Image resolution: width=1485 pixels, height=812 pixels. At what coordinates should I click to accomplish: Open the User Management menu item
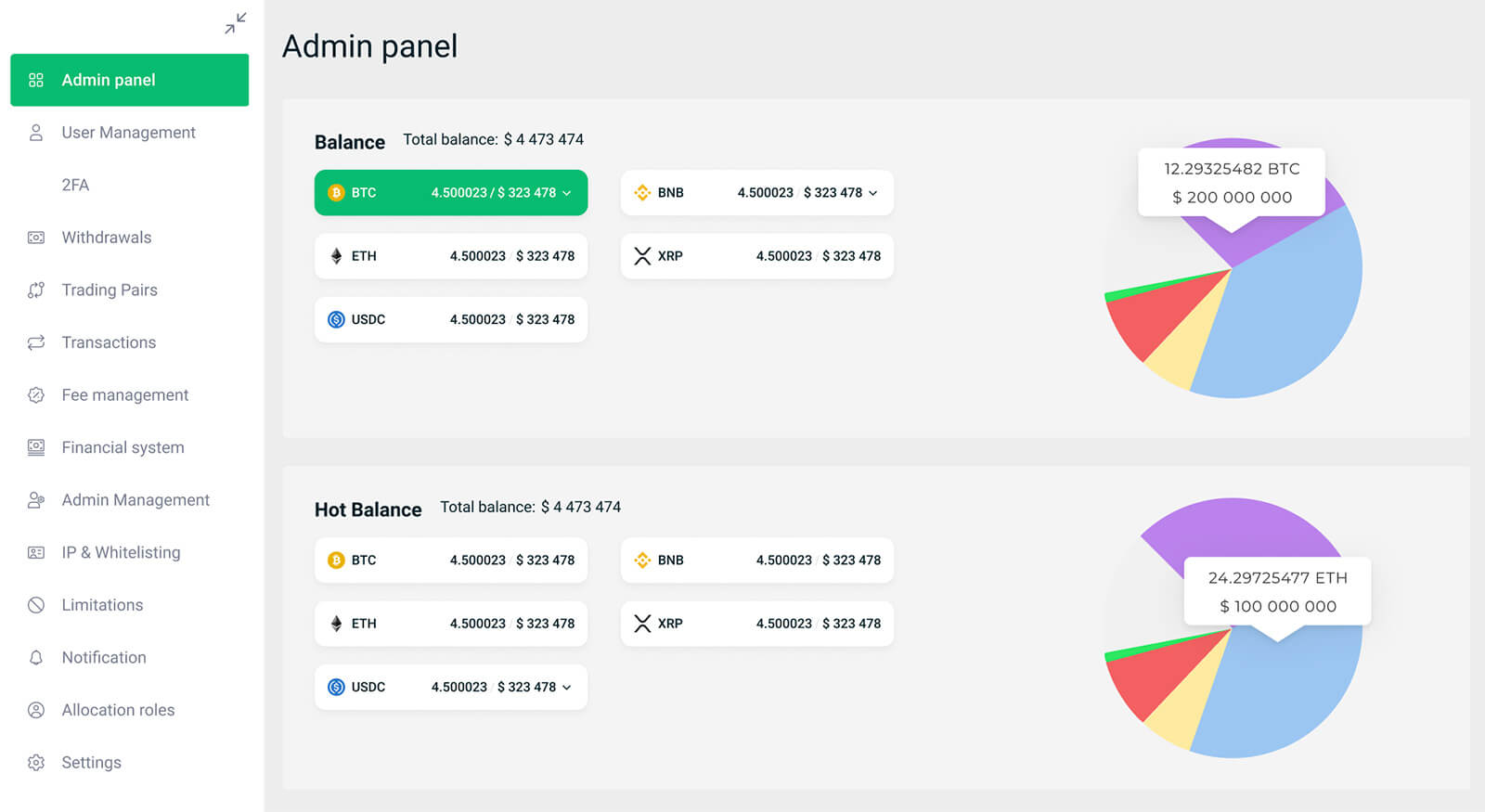[128, 133]
